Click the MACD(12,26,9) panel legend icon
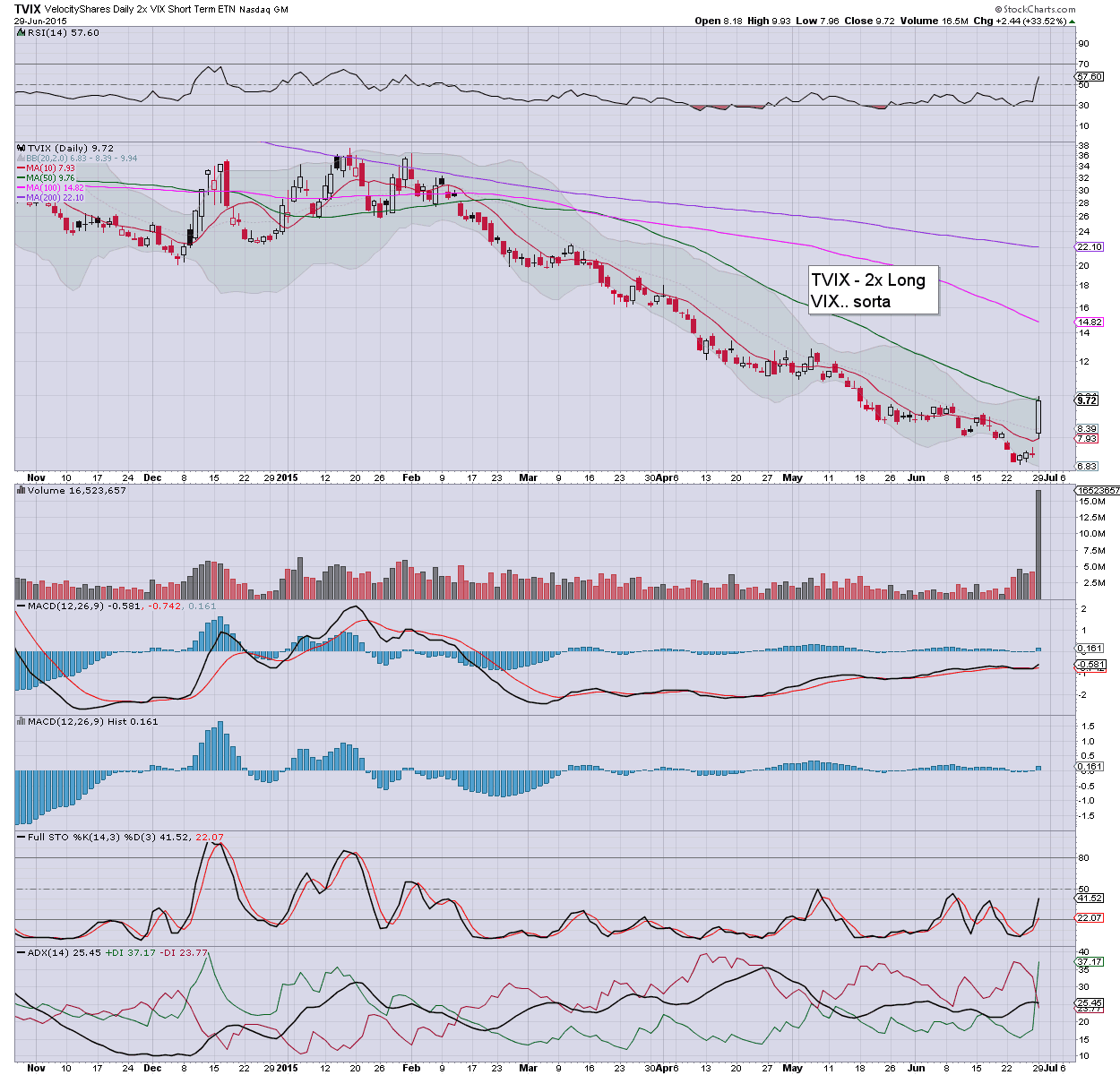The height and width of the screenshot is (1075, 1120). (x=22, y=606)
